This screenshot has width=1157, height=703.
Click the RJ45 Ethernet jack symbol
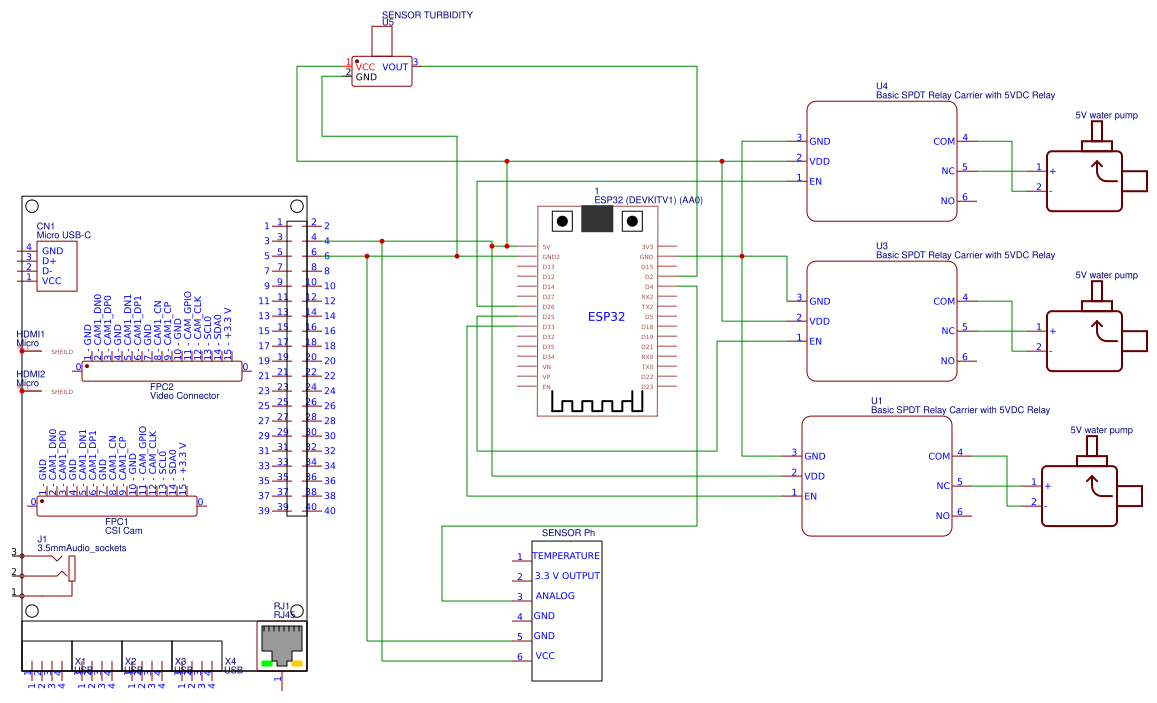pyautogui.click(x=282, y=645)
